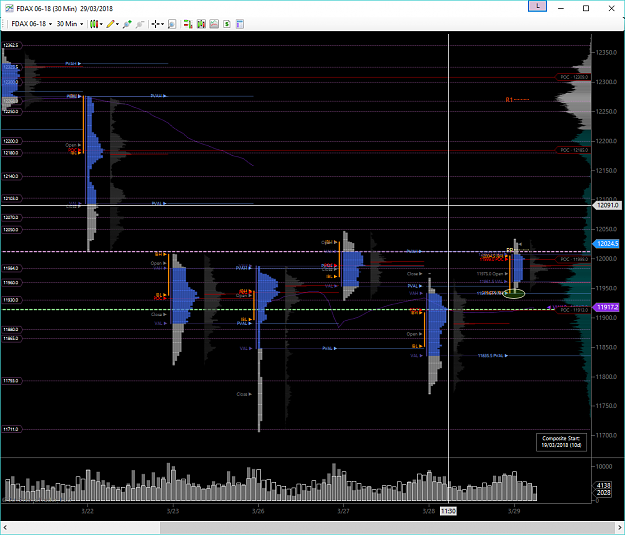Click the 12362.5 price level tag
625x535 pixels.
pos(11,45)
